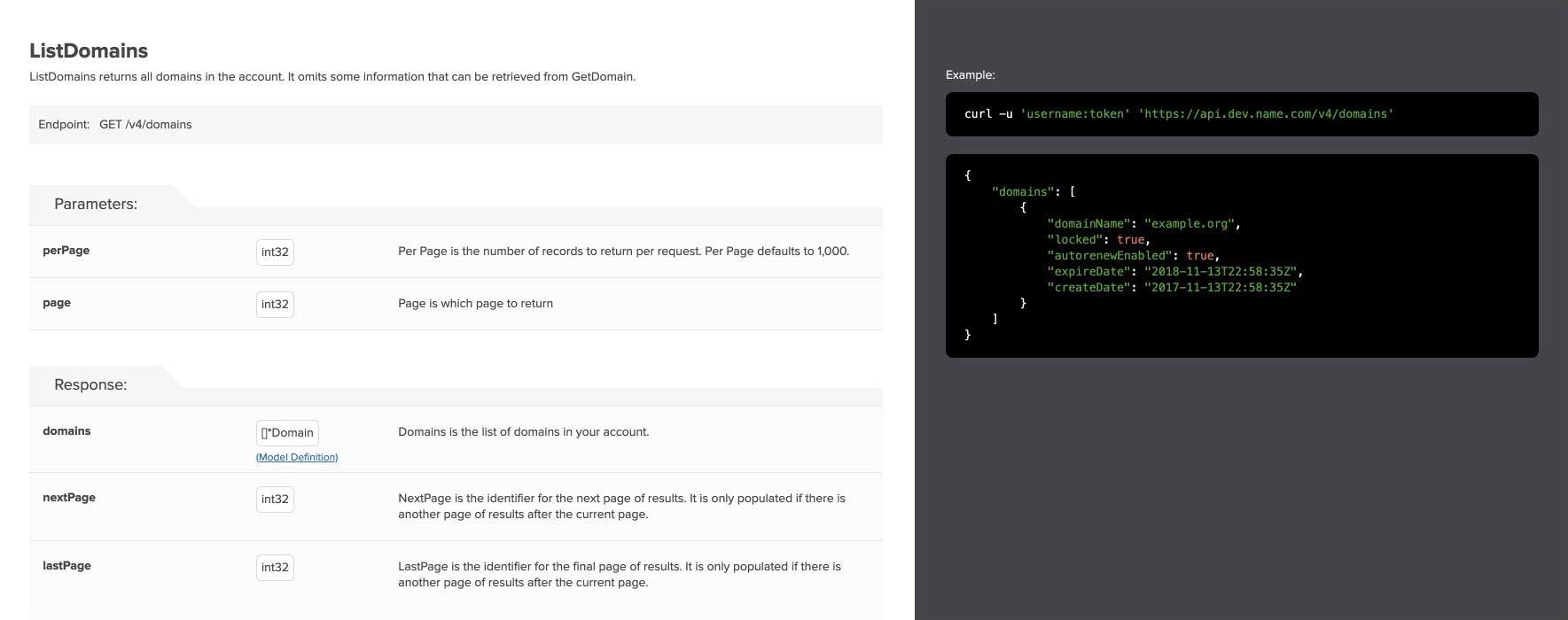The width and height of the screenshot is (1568, 620).
Task: Select the Endpoint GET /v4/domains text
Action: (115, 125)
